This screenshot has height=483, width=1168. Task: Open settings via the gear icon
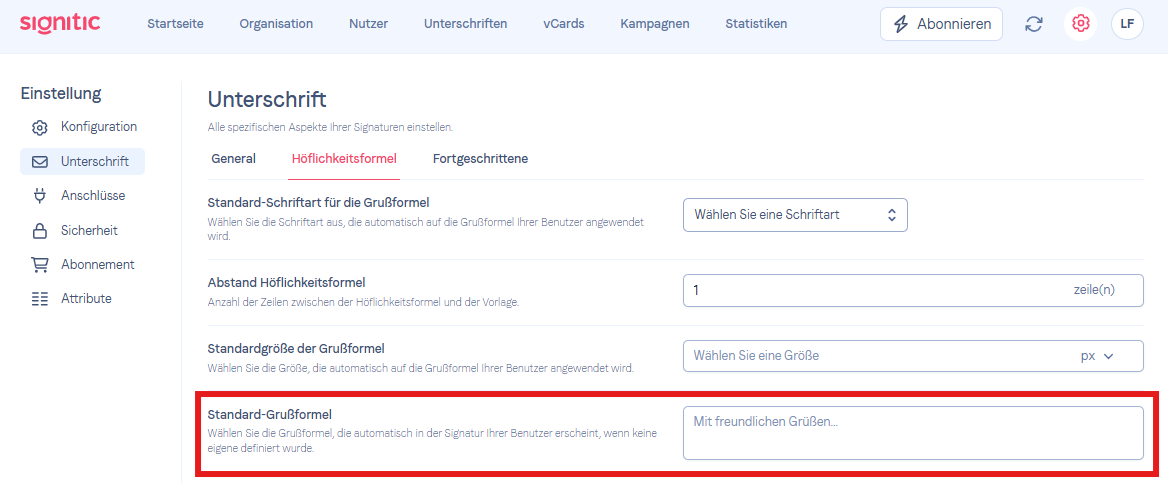(x=1079, y=24)
